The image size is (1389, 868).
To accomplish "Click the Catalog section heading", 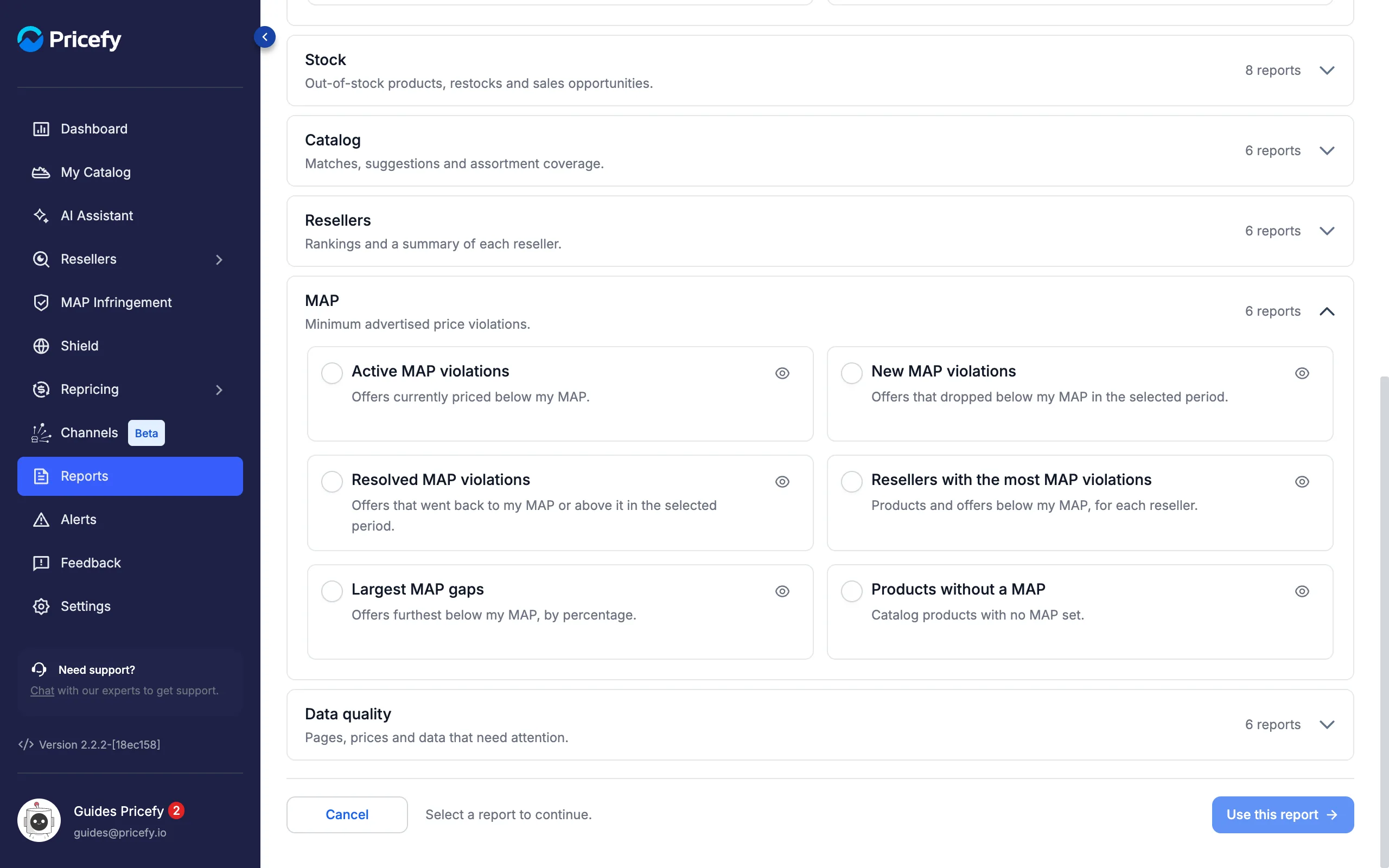I will tap(333, 140).
